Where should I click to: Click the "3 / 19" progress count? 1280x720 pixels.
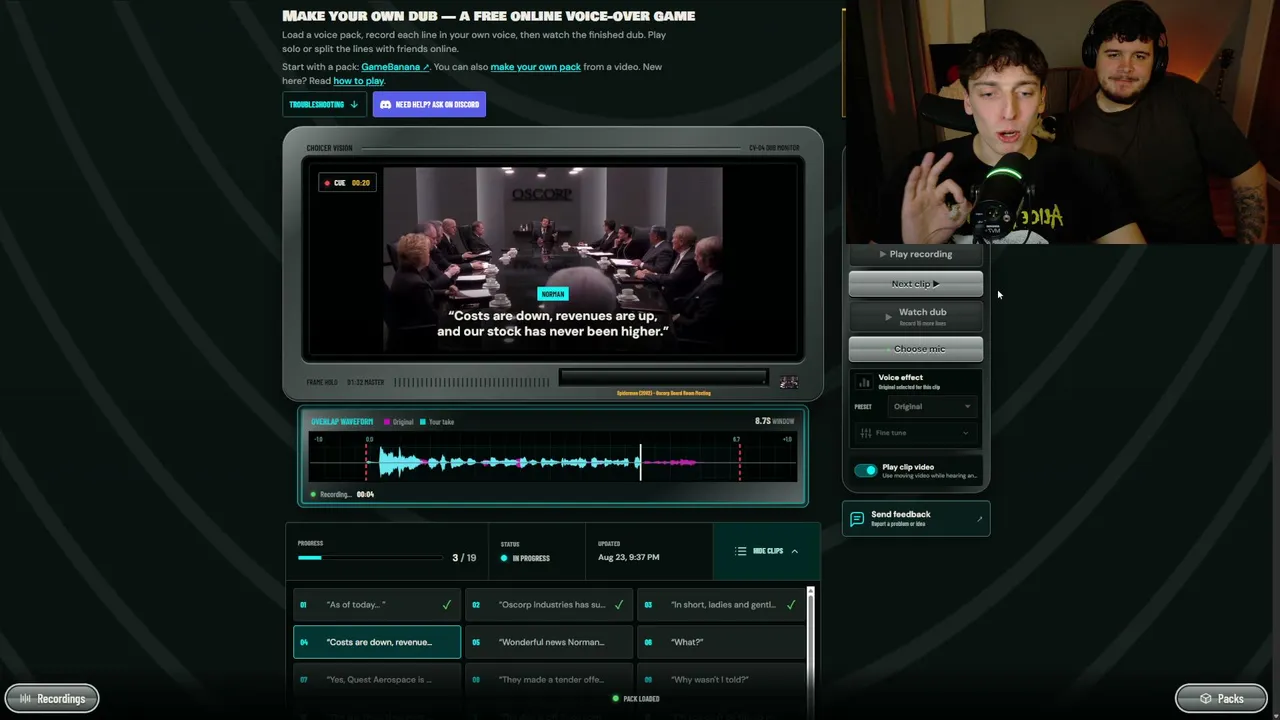(464, 558)
